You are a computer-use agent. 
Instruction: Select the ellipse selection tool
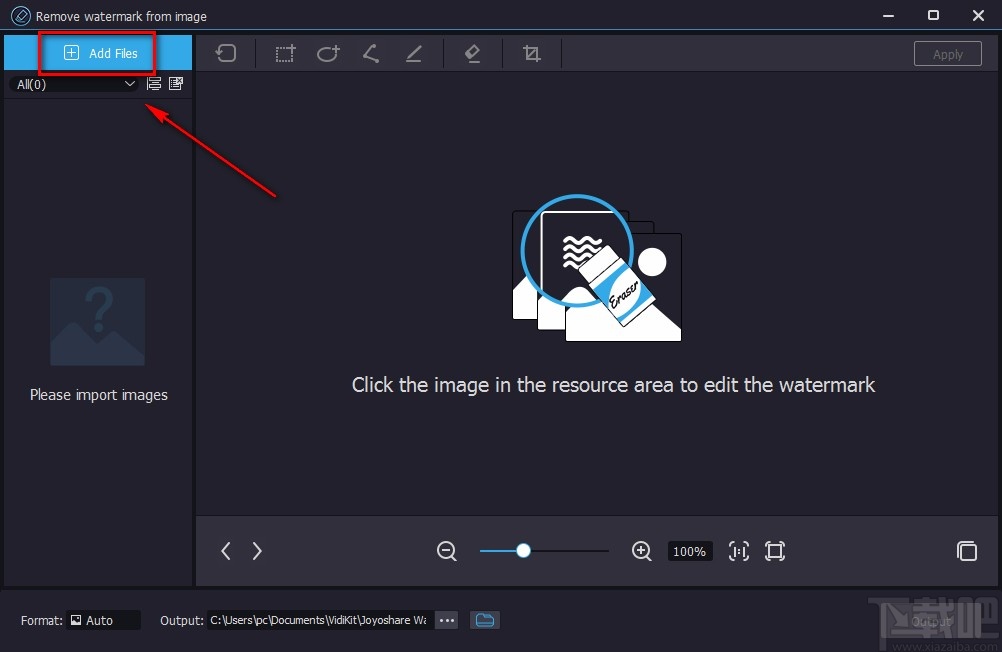click(x=328, y=53)
